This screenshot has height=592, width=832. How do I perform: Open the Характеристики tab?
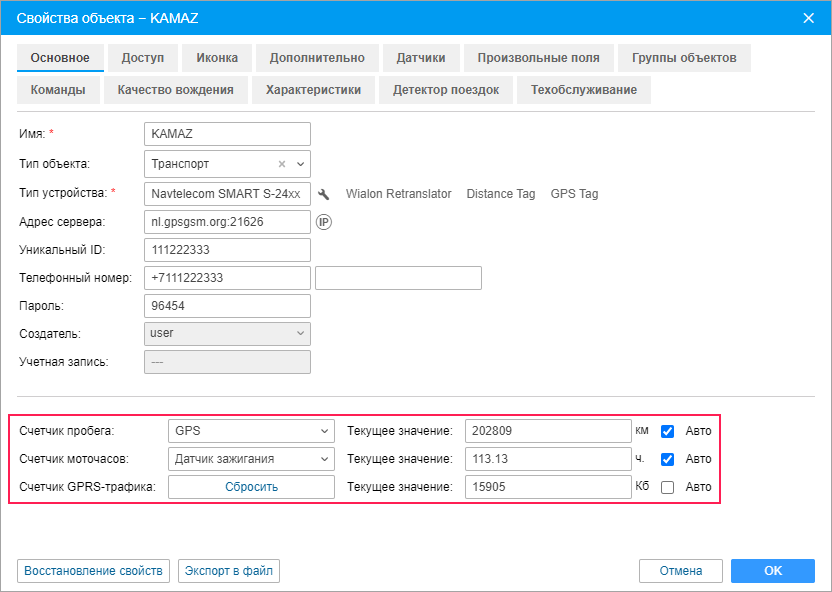314,90
